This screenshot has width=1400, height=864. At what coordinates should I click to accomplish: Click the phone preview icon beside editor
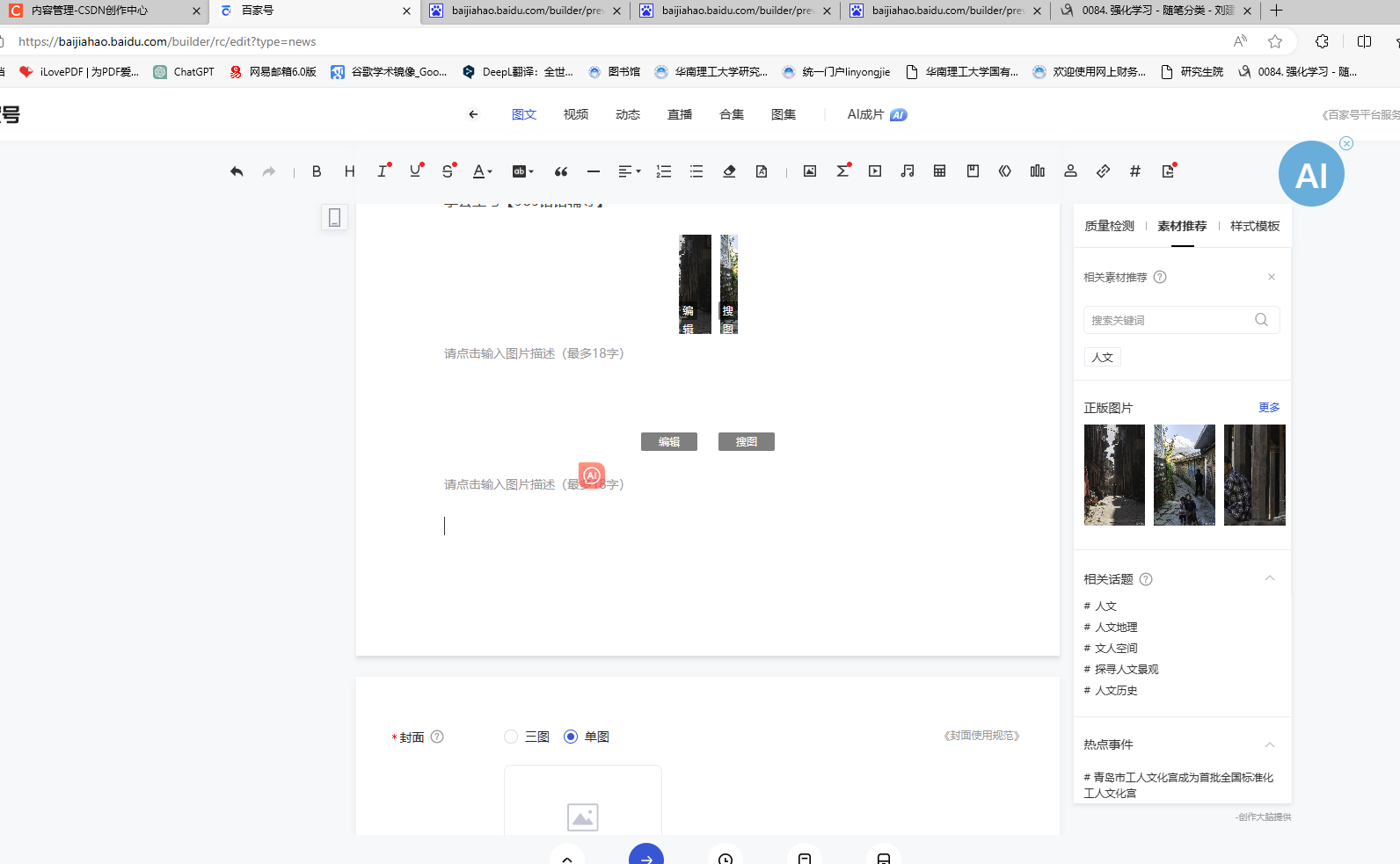tap(334, 217)
